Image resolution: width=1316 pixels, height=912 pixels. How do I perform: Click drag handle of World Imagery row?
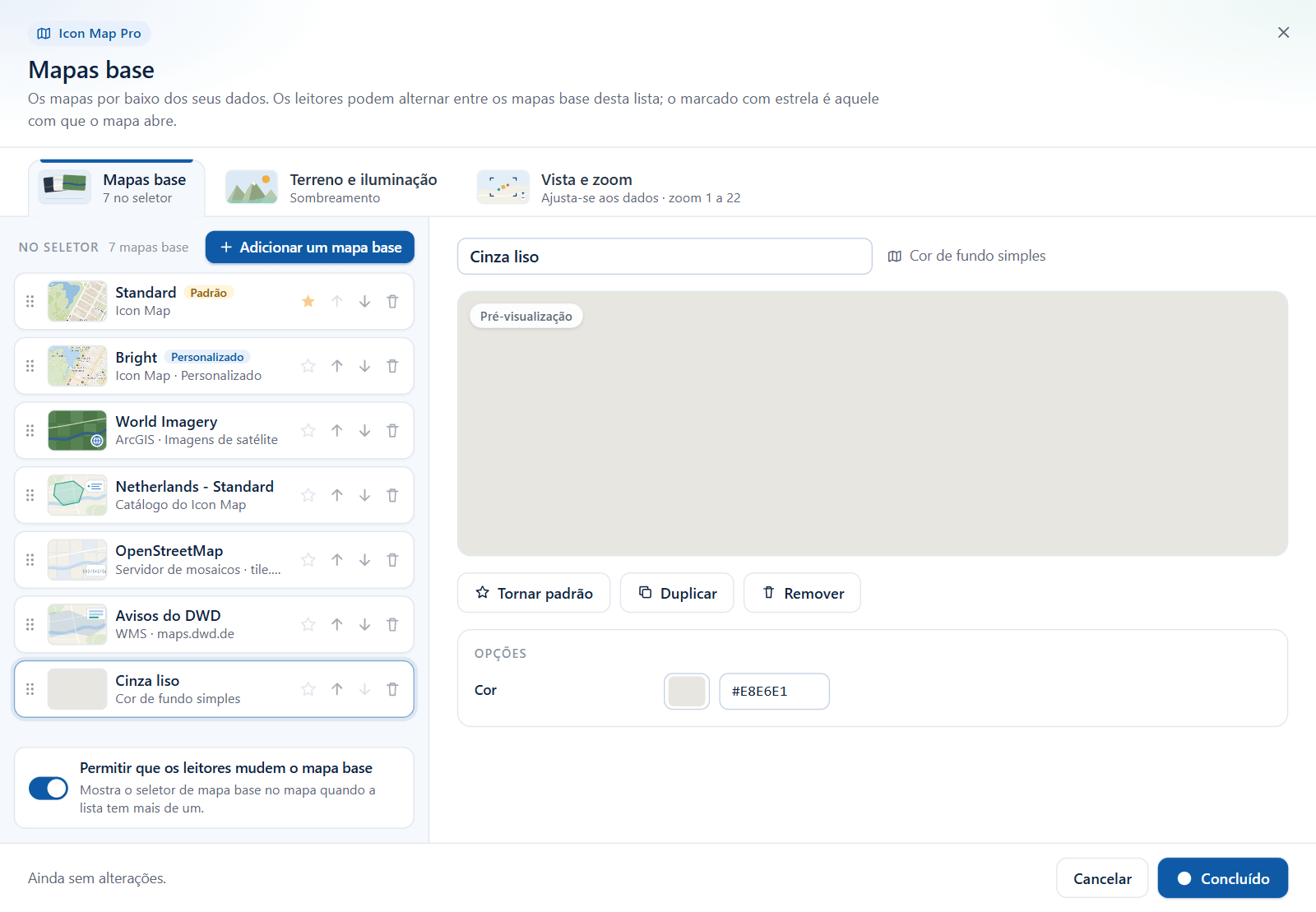coord(30,430)
